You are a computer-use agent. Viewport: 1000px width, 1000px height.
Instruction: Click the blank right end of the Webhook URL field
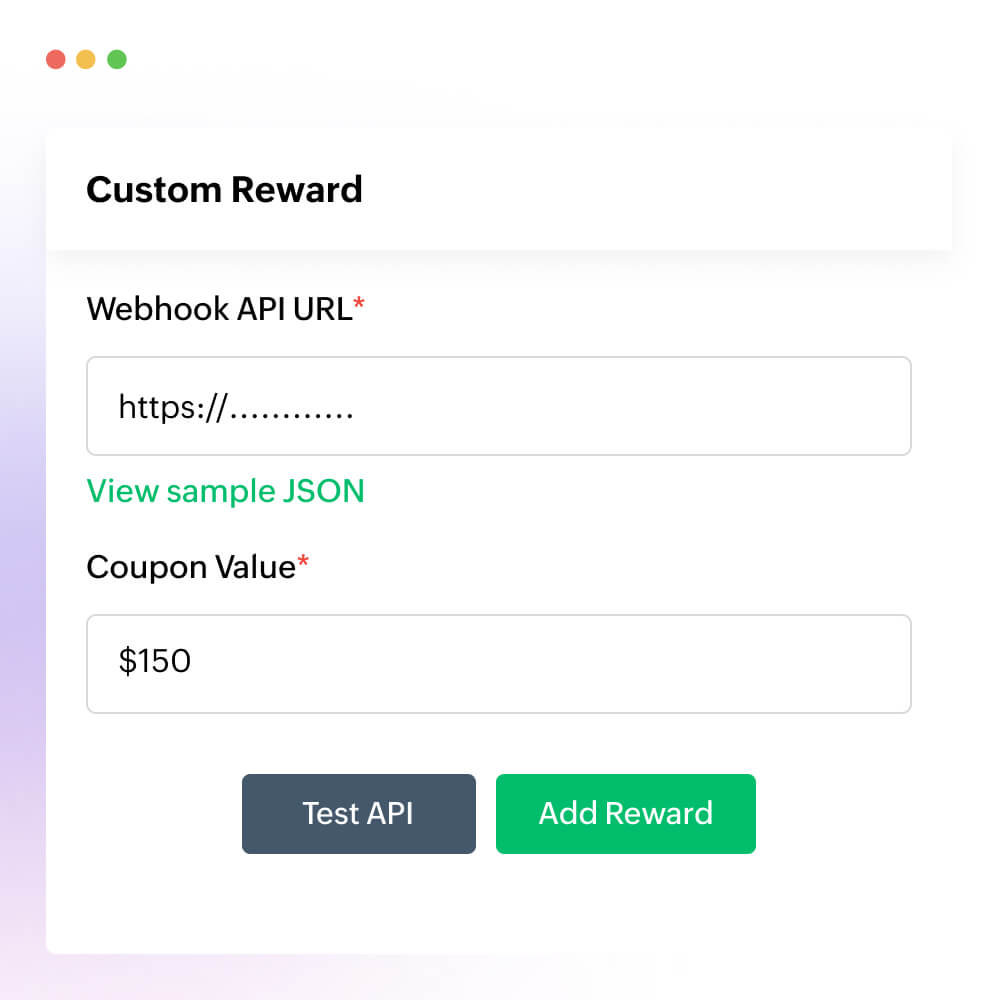[x=800, y=406]
